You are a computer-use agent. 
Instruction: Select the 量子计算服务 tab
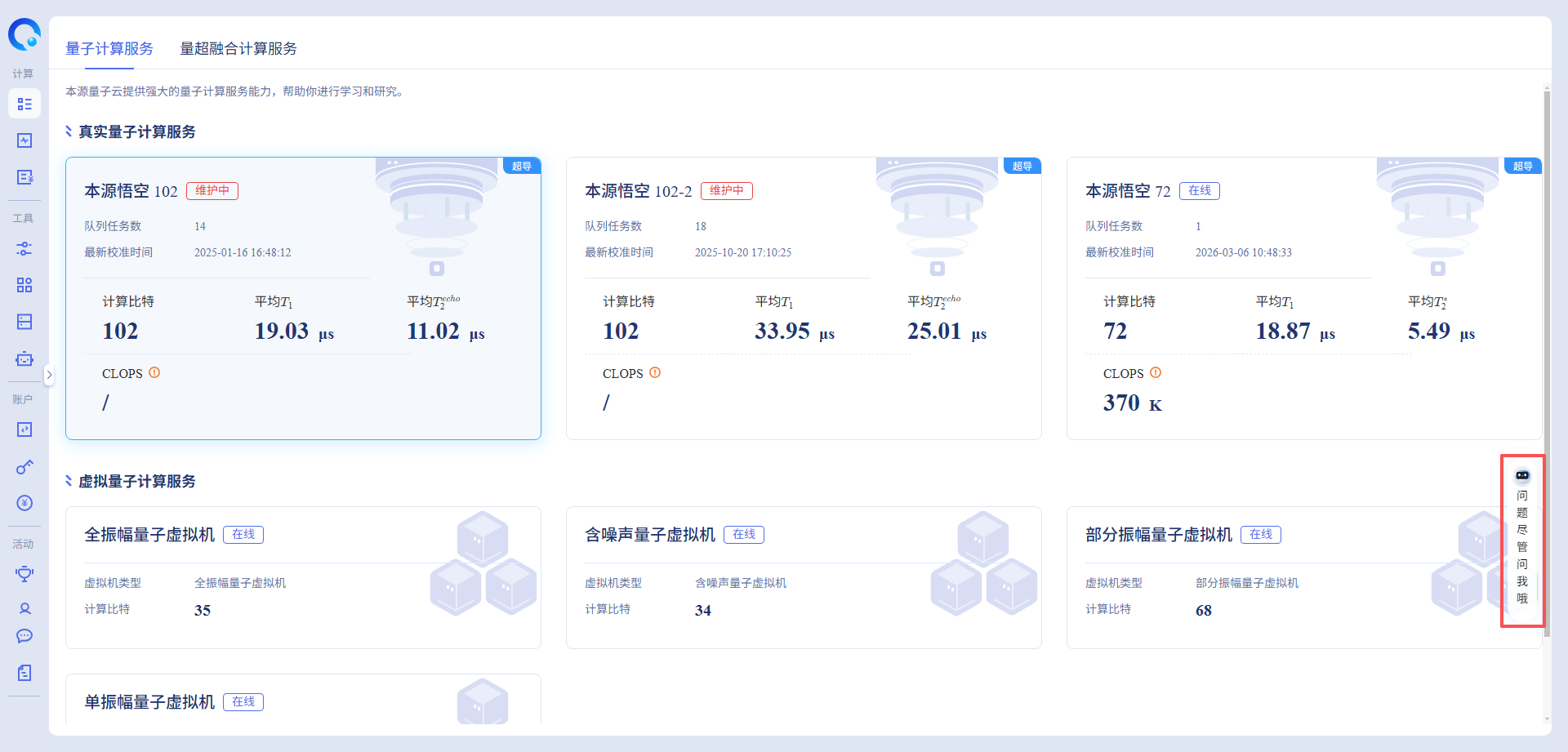pyautogui.click(x=109, y=49)
